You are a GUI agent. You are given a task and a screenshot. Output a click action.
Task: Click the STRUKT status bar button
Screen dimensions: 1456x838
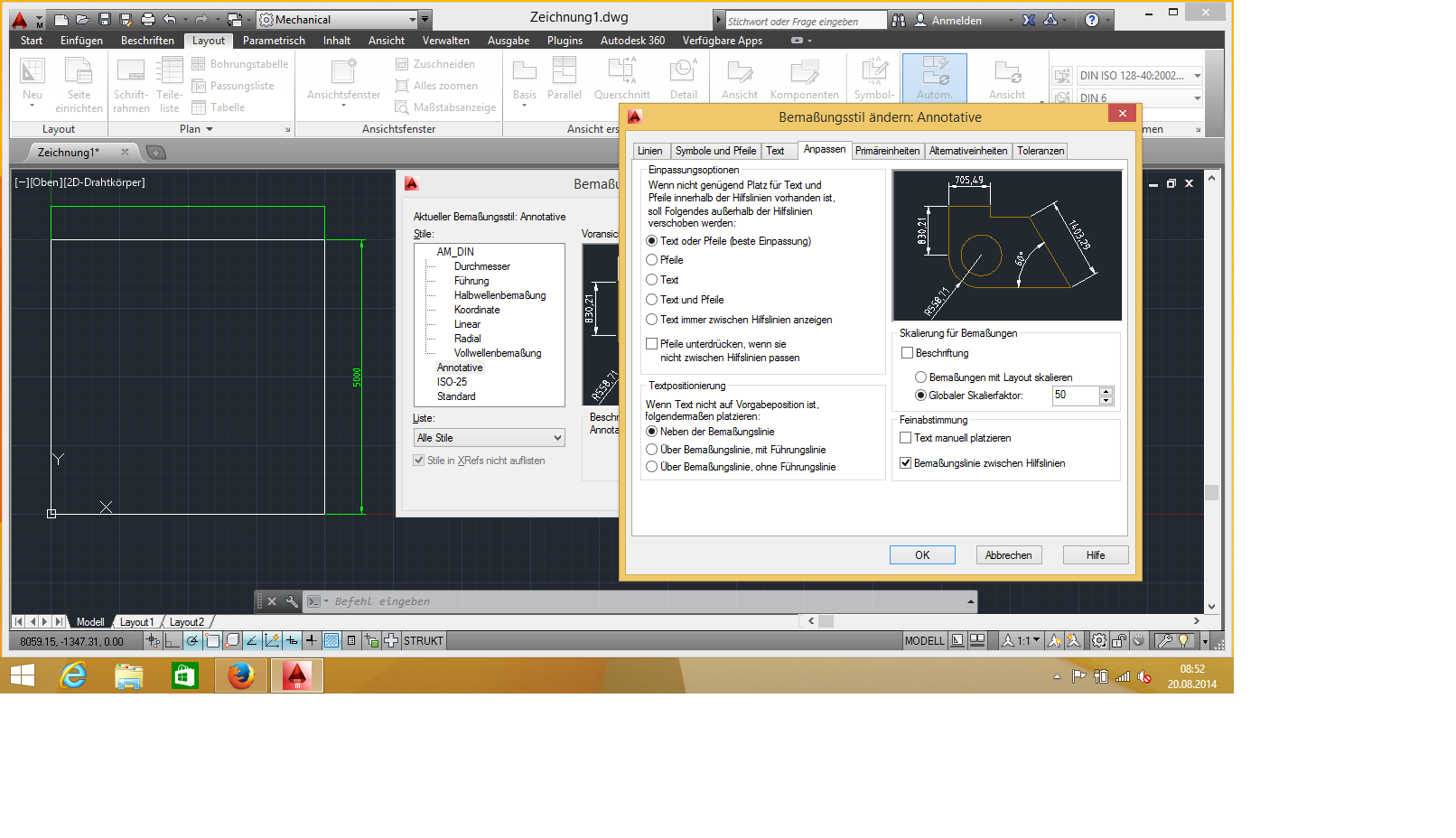(x=423, y=640)
